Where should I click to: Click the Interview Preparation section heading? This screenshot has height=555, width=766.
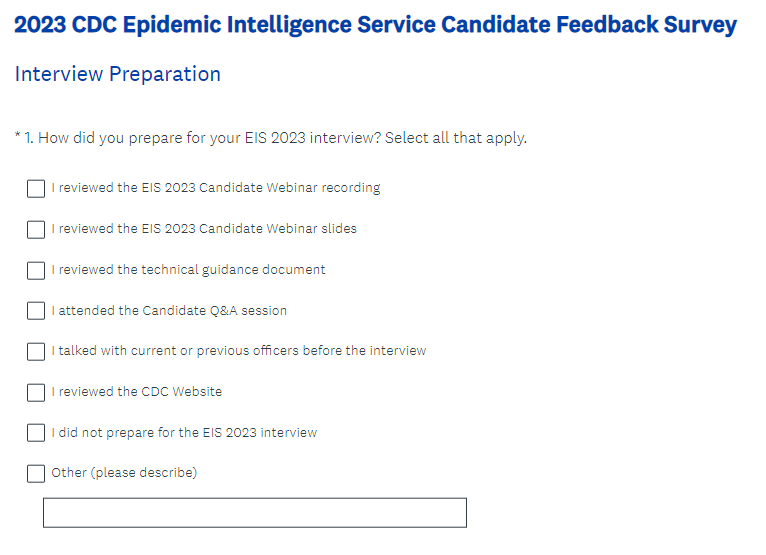click(x=118, y=75)
